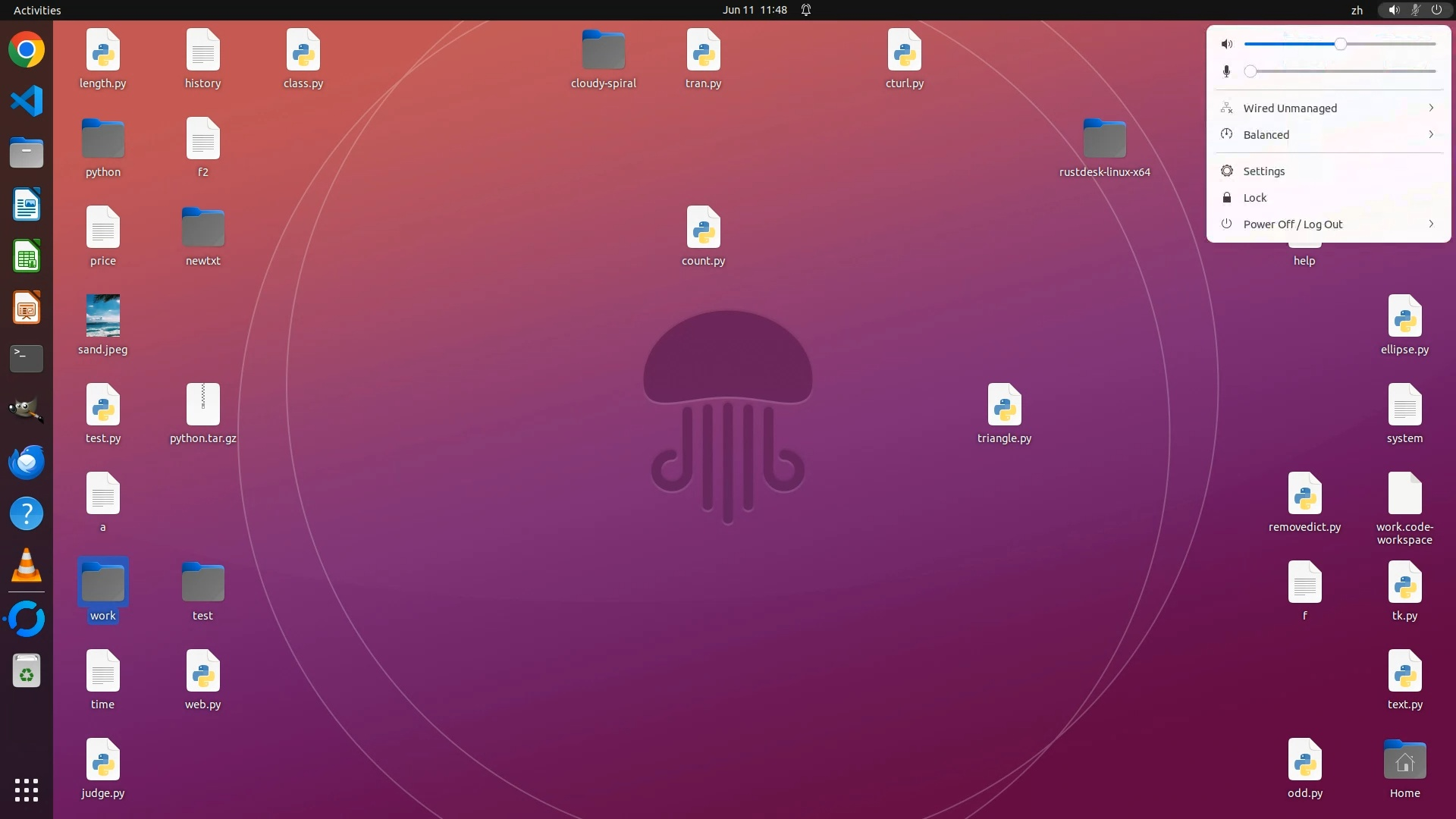This screenshot has width=1456, height=819.
Task: Open Thunderbird mail from dock
Action: tap(27, 462)
